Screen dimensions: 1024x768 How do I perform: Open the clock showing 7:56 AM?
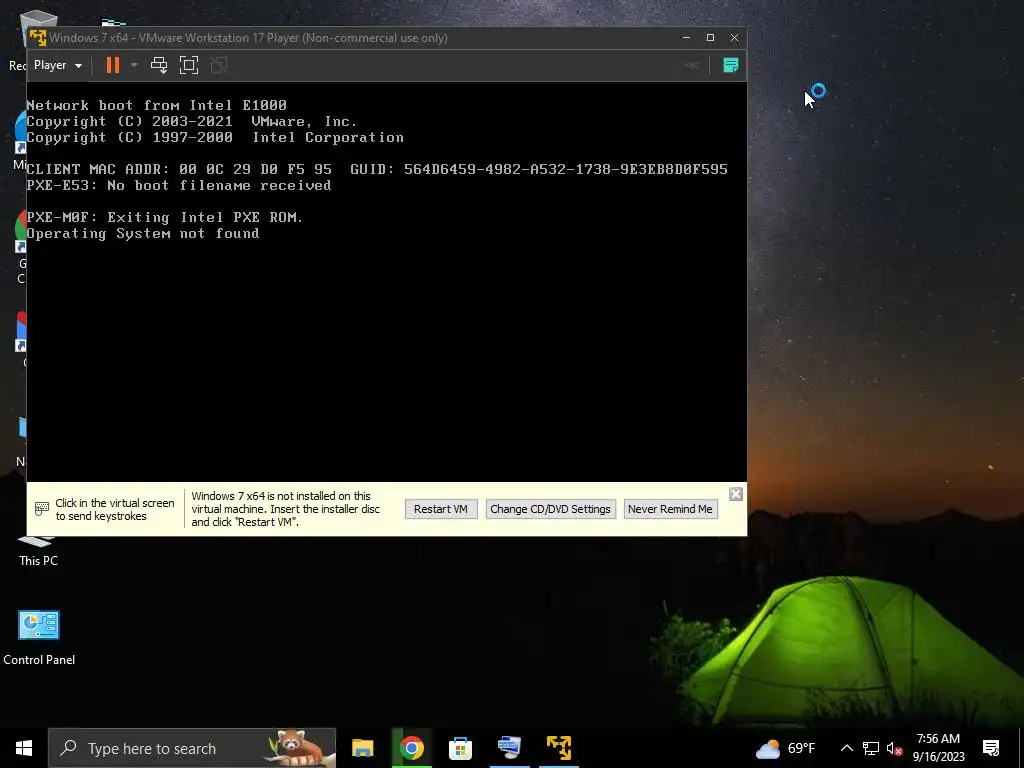click(x=938, y=748)
